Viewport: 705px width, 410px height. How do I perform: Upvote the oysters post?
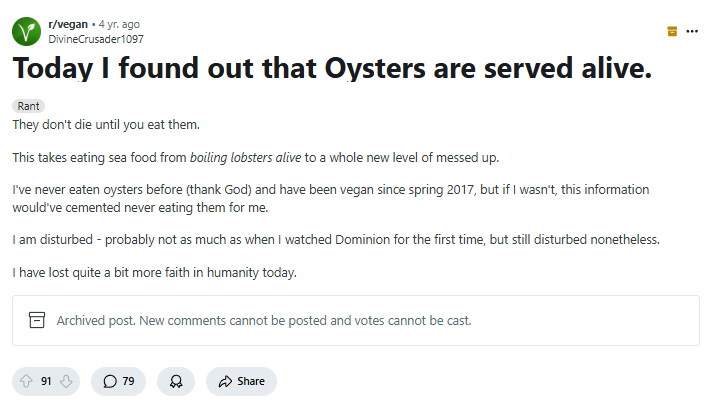point(26,381)
